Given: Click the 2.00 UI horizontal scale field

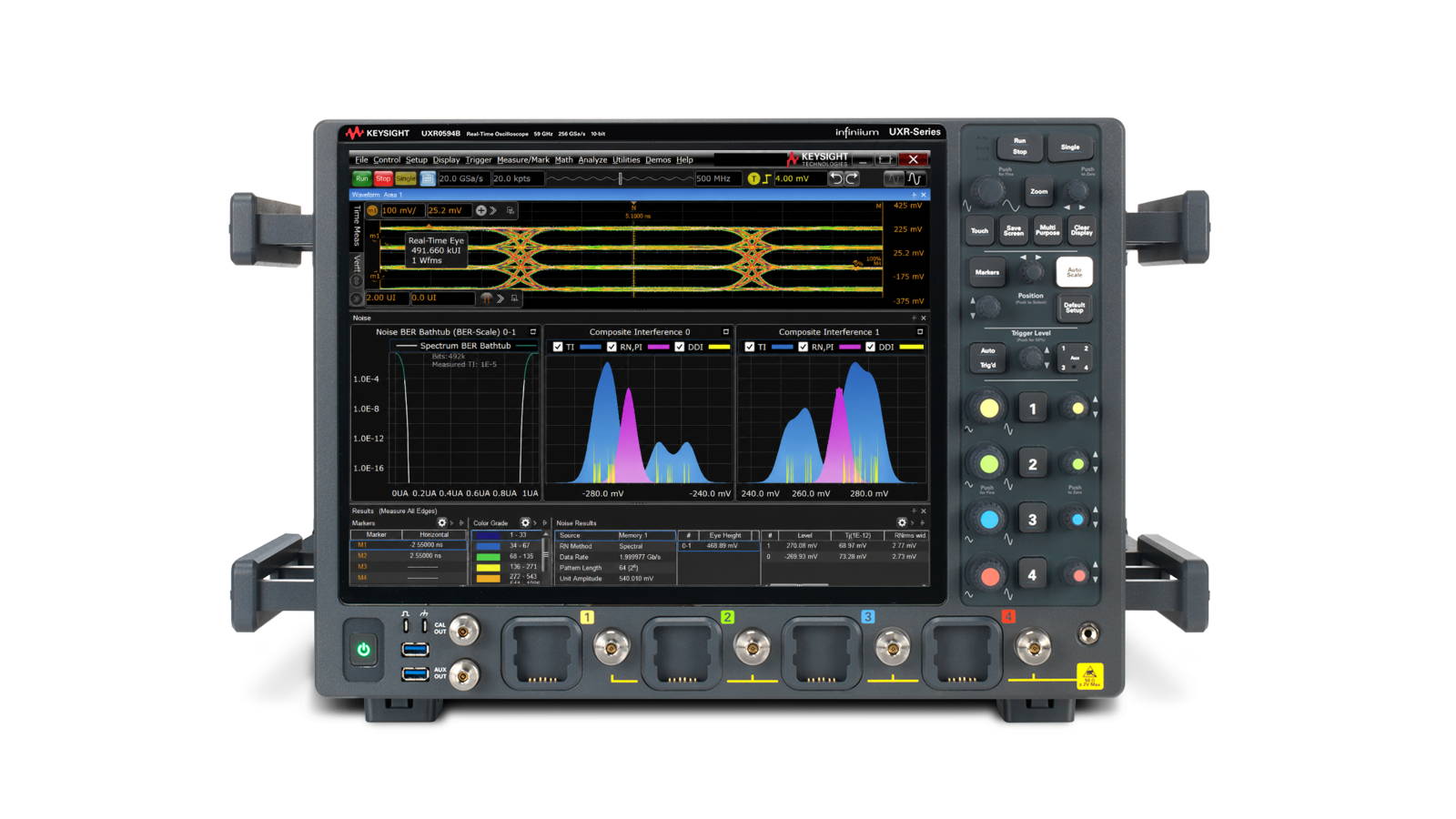Looking at the screenshot, I should coord(387,298).
